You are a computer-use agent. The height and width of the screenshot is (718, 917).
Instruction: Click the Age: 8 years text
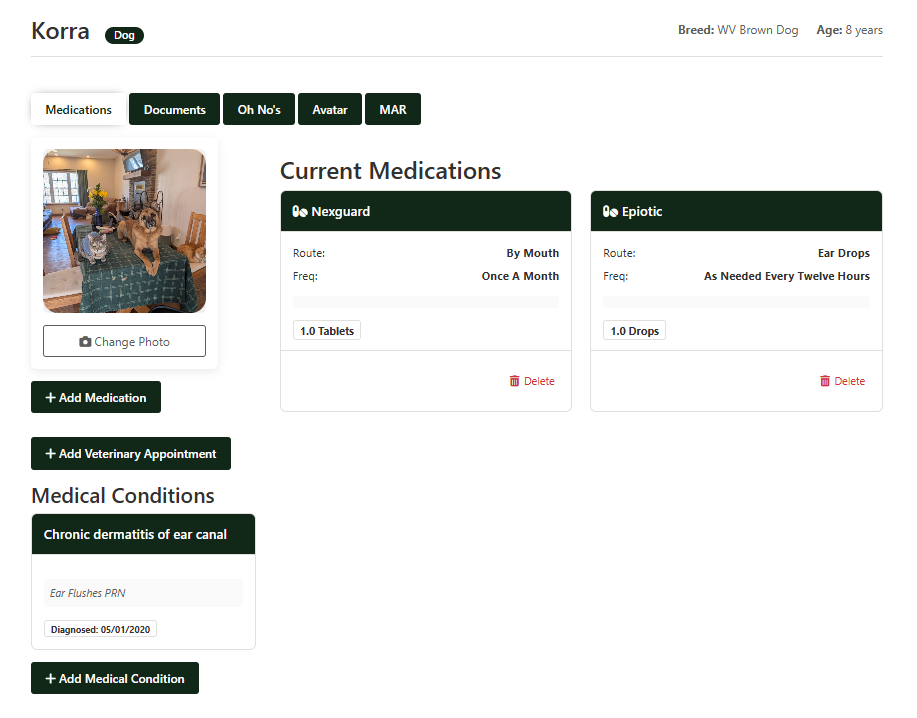[850, 30]
